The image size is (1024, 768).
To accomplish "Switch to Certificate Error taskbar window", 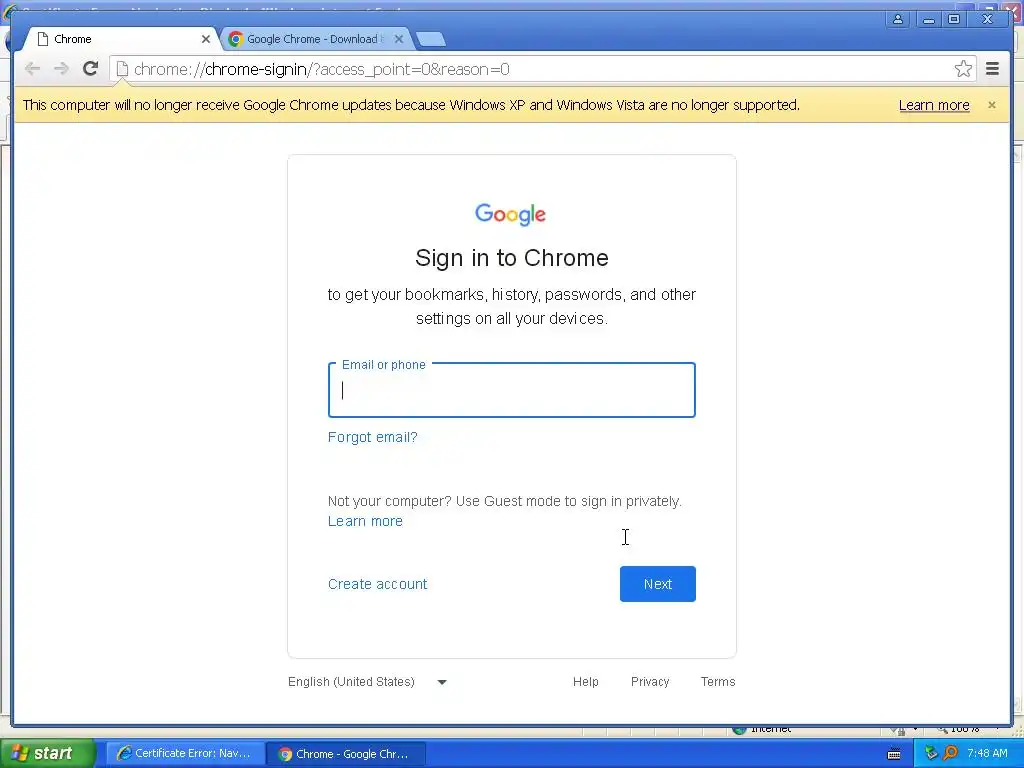I will (184, 754).
